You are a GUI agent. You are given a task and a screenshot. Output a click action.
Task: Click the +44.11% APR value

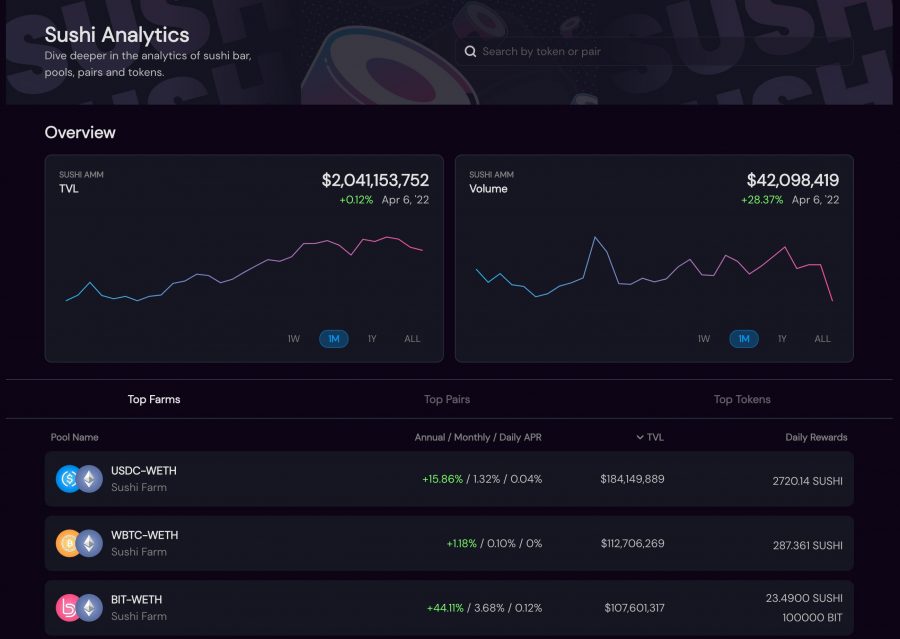445,608
